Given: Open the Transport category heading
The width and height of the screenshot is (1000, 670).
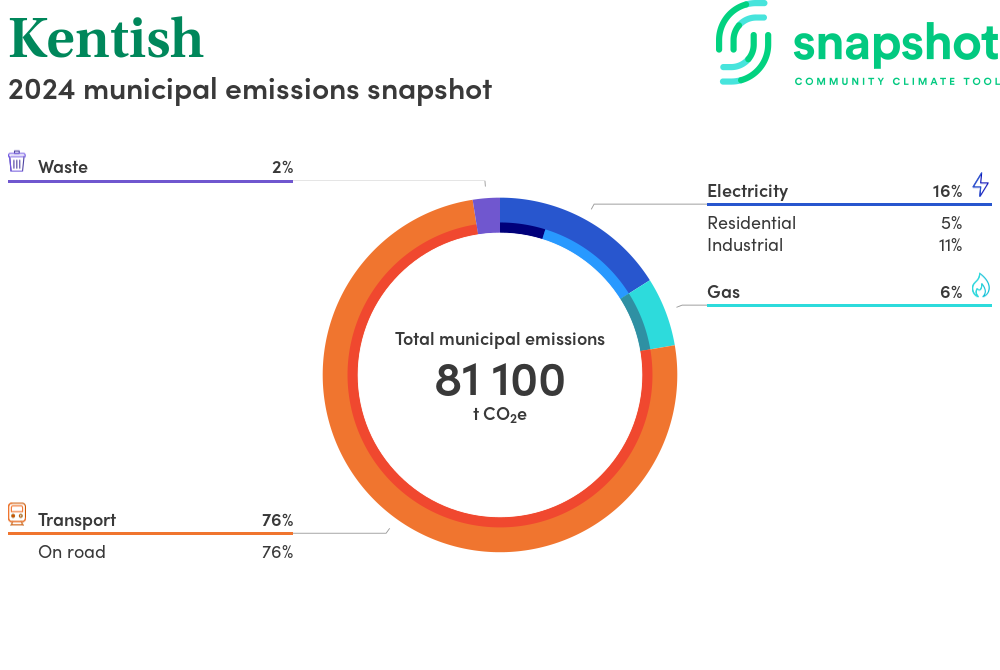Looking at the screenshot, I should (77, 520).
